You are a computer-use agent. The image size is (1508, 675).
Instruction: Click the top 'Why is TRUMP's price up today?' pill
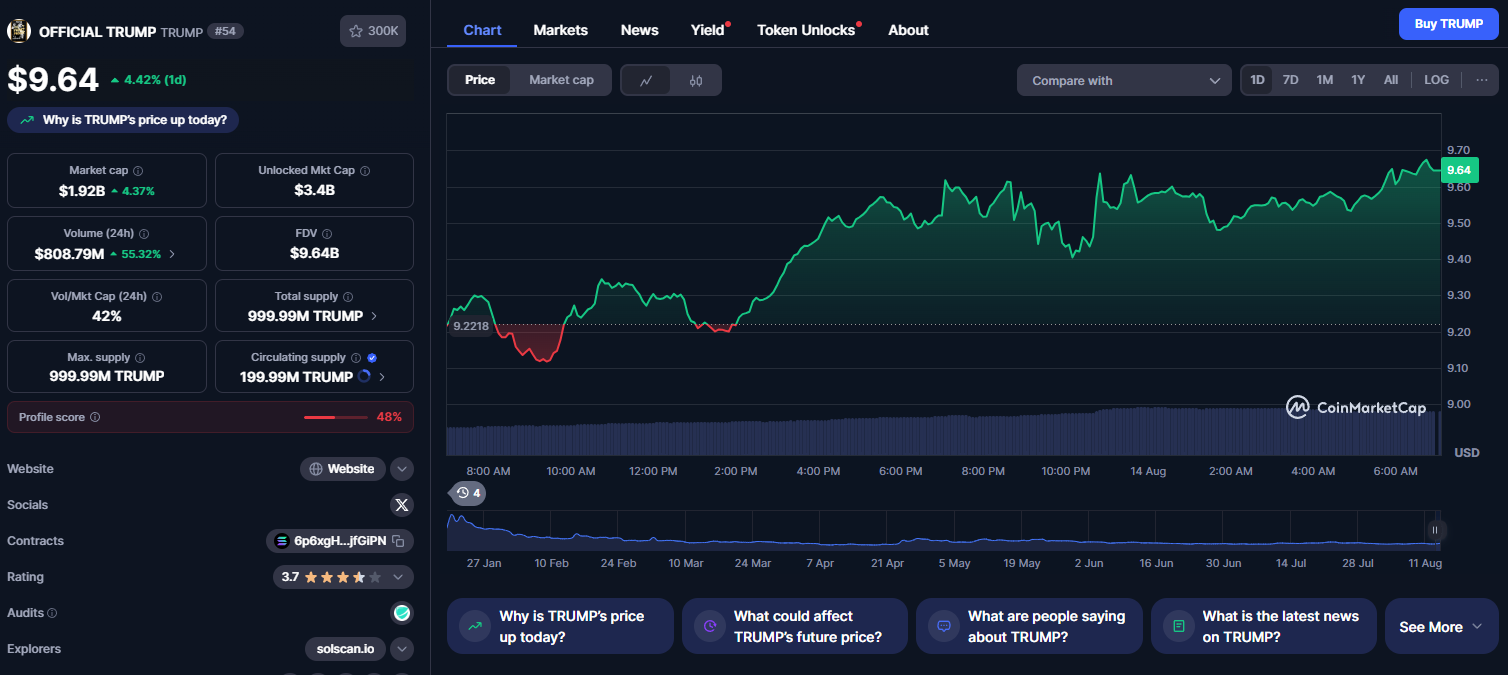(123, 120)
